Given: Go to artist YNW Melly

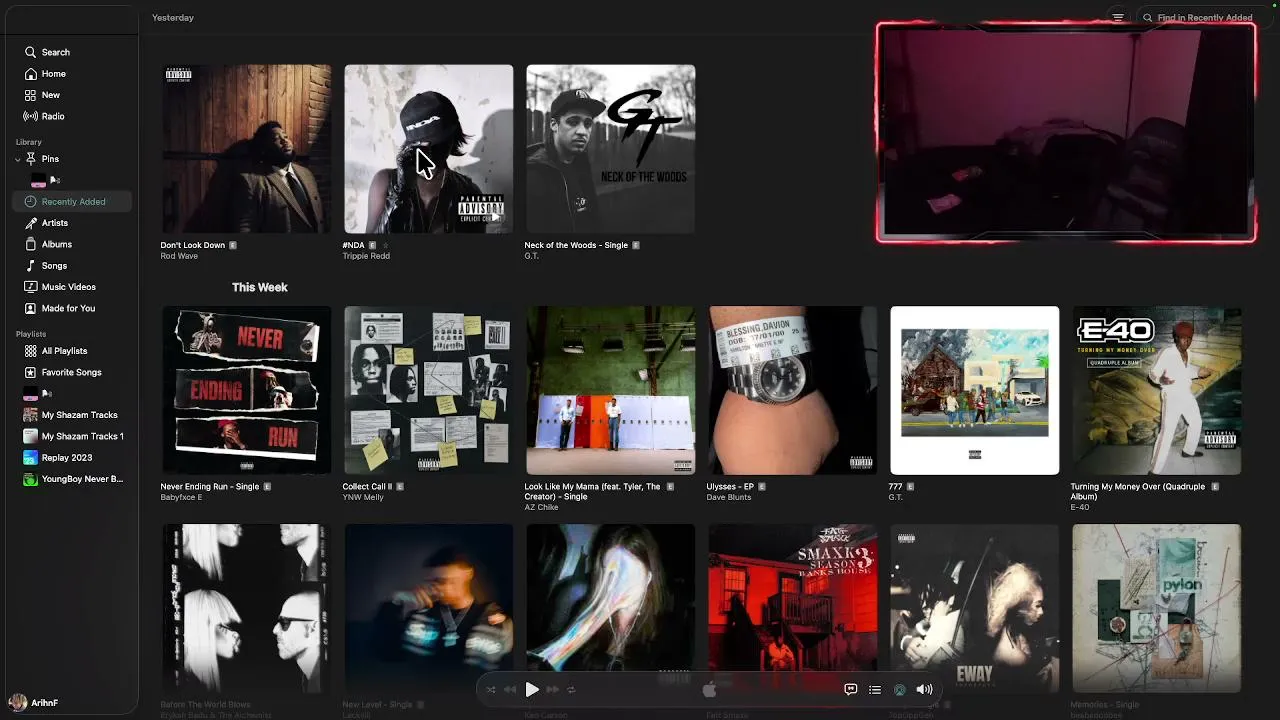Looking at the screenshot, I should (x=363, y=497).
